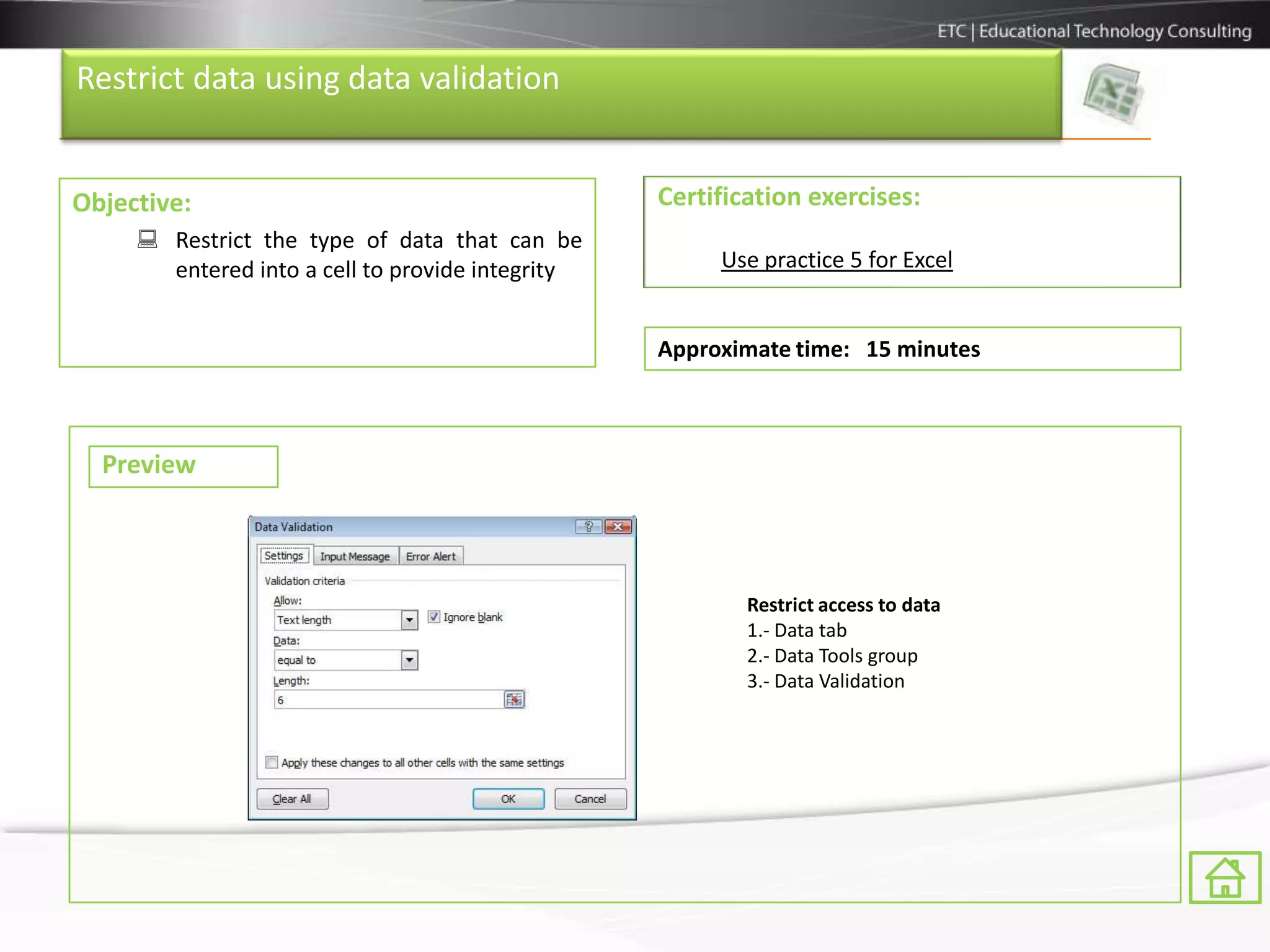The width and height of the screenshot is (1270, 952).
Task: Click the help question mark in Data Validation dialog
Action: tap(588, 527)
